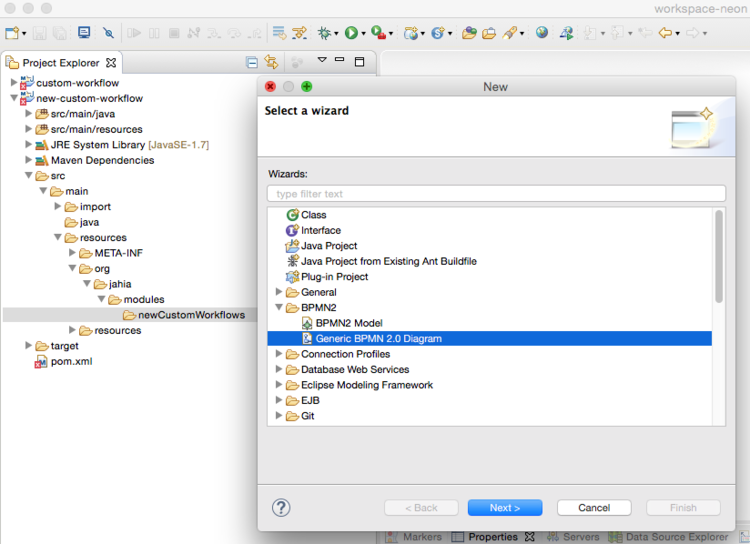
Task: Open dropdown arrow beside Search flashlight icon
Action: (522, 33)
